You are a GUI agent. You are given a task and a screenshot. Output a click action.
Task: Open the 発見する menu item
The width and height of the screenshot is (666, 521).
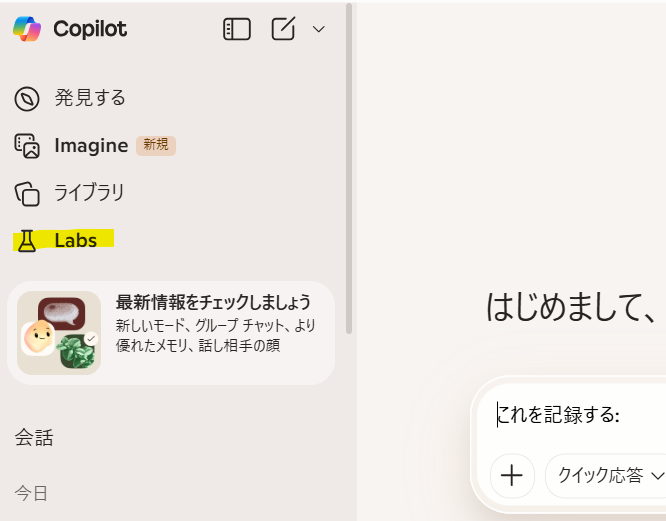point(90,98)
